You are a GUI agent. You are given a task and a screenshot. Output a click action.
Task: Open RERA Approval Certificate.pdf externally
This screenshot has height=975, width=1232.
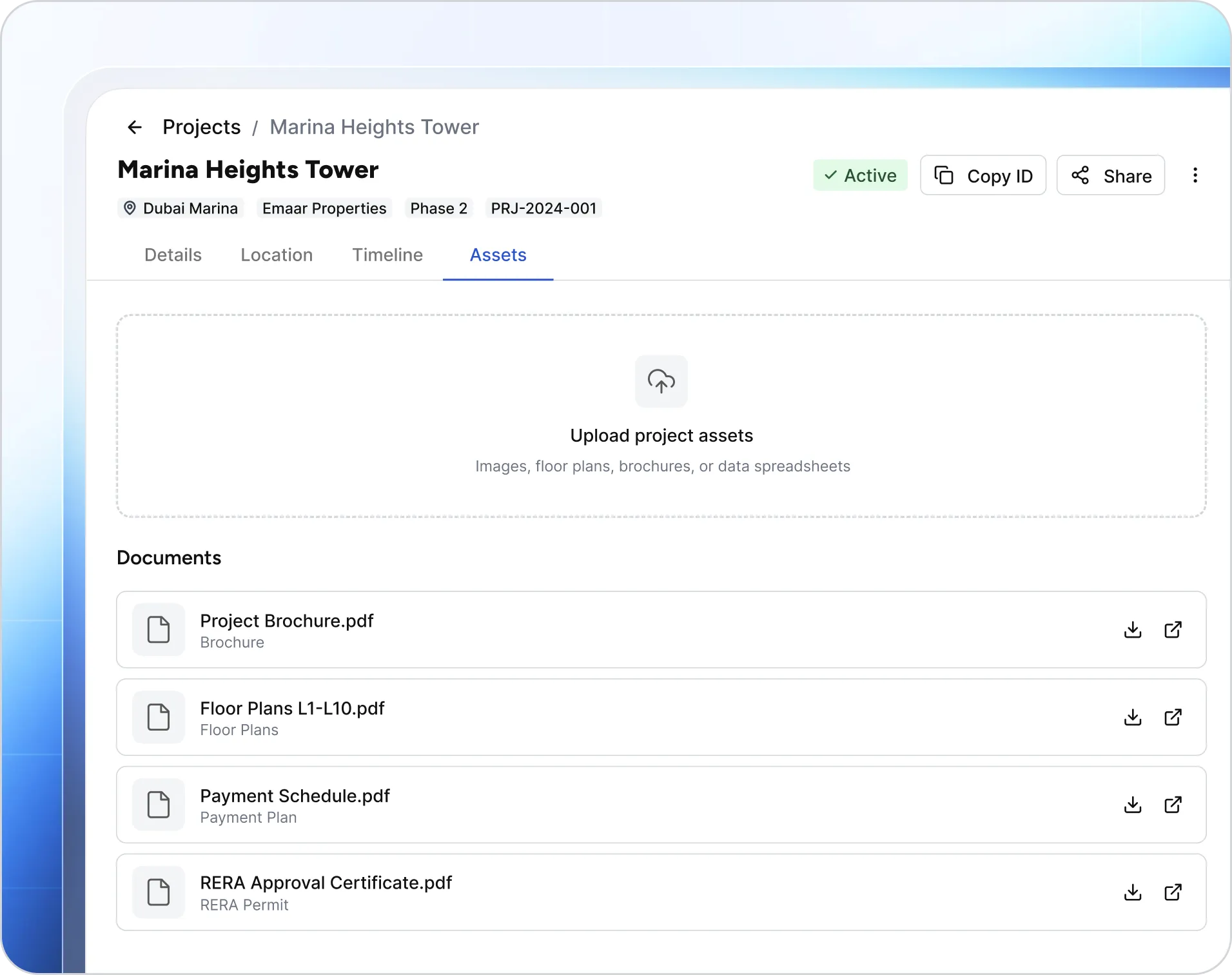point(1173,892)
